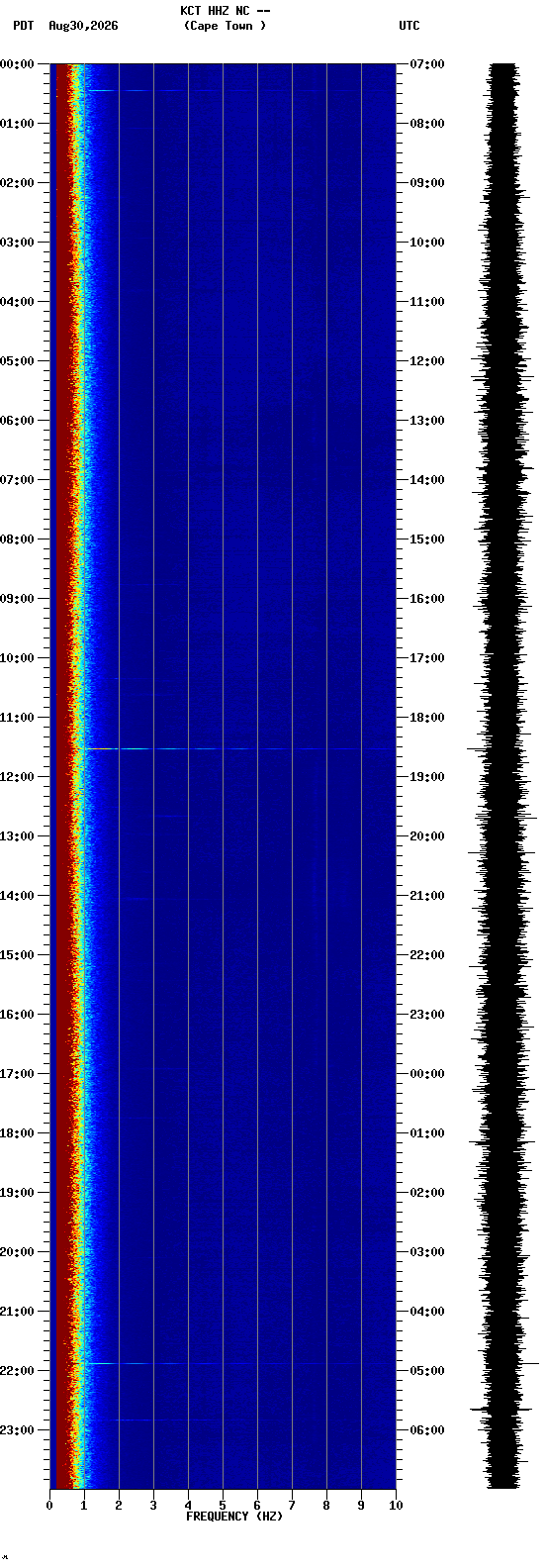The width and height of the screenshot is (546, 1568).
Task: Select the frequency axis tick "7"
Action: [292, 1506]
